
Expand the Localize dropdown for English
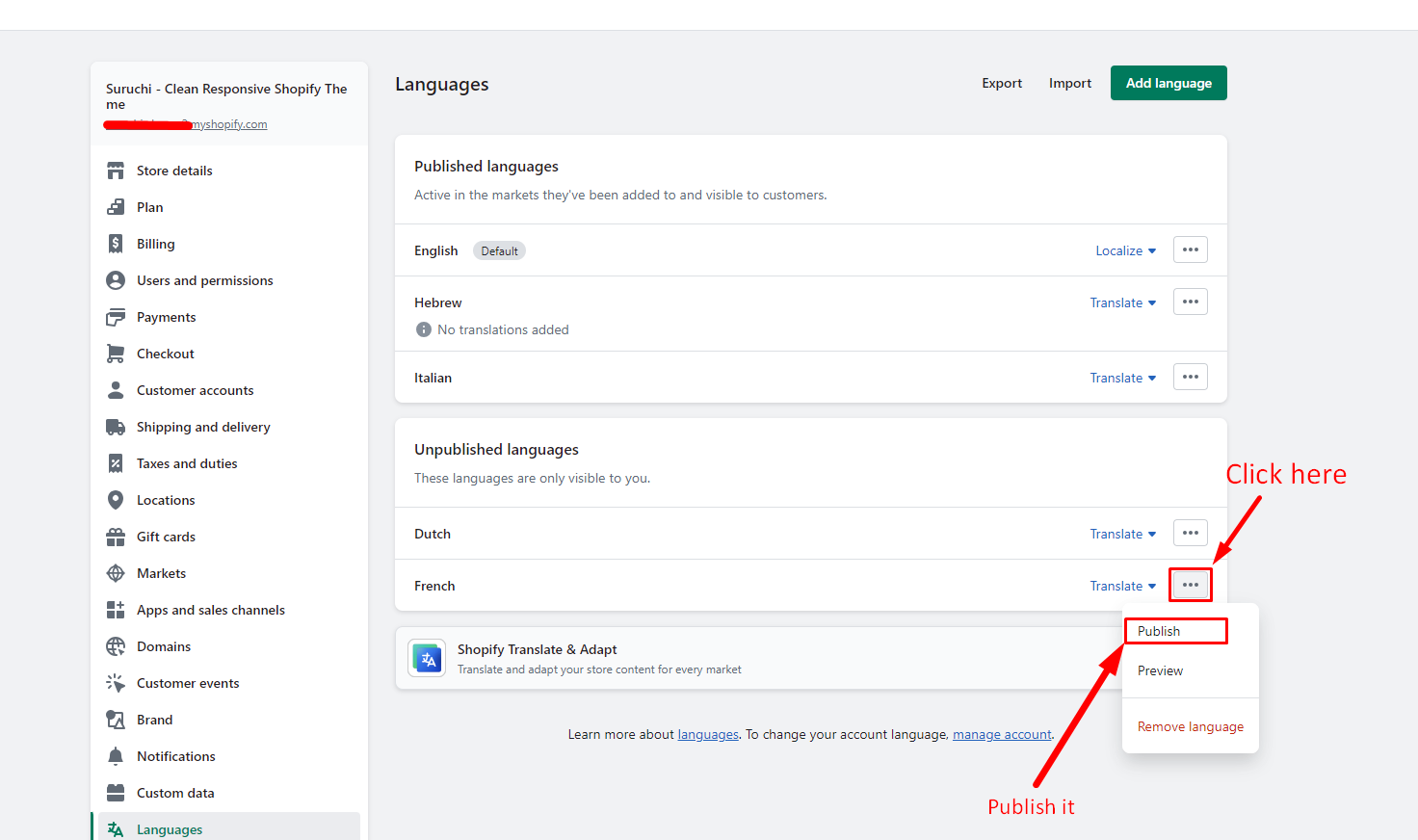pos(1125,251)
